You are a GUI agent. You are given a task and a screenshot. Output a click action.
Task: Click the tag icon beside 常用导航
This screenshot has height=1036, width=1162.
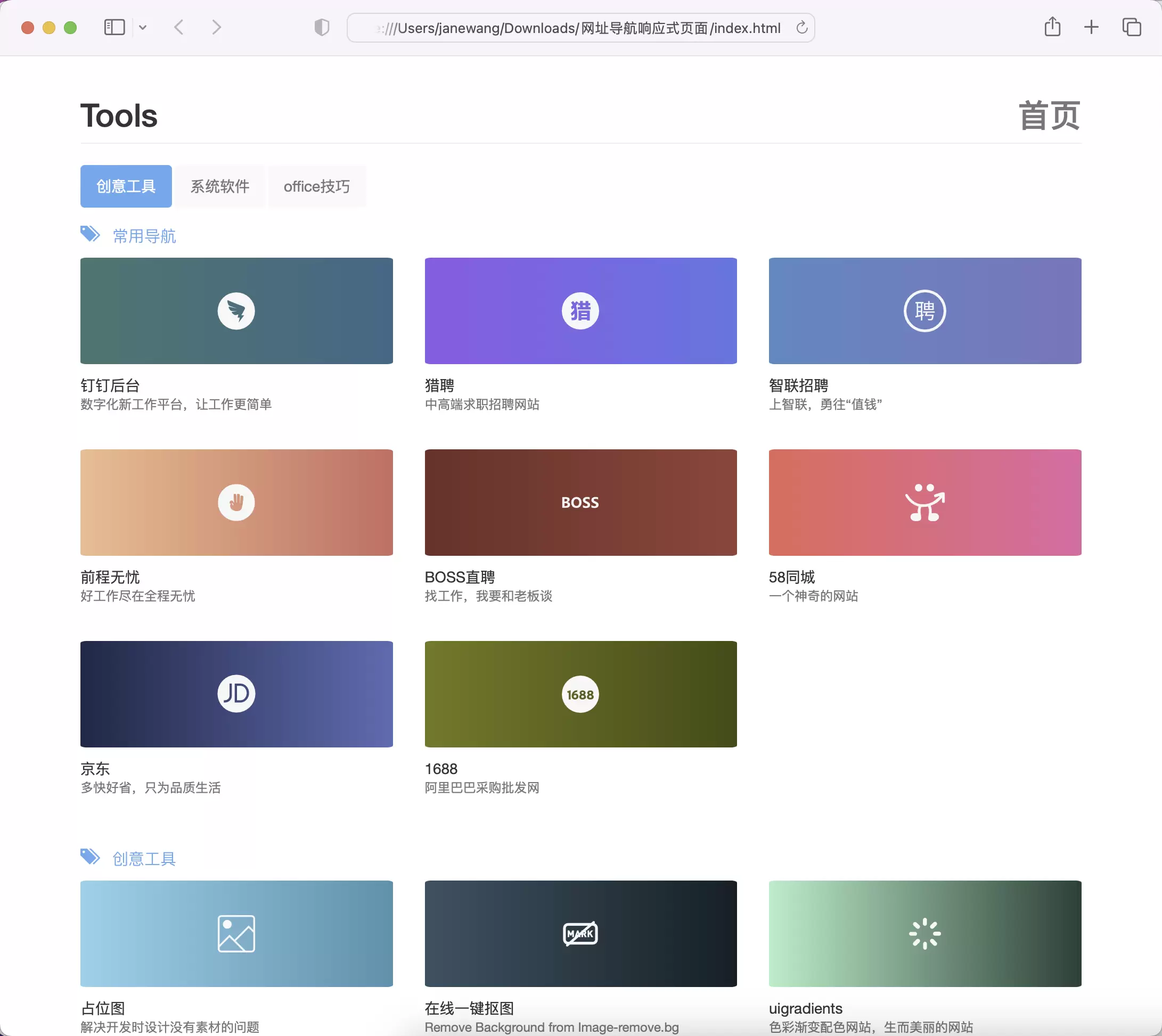[90, 234]
